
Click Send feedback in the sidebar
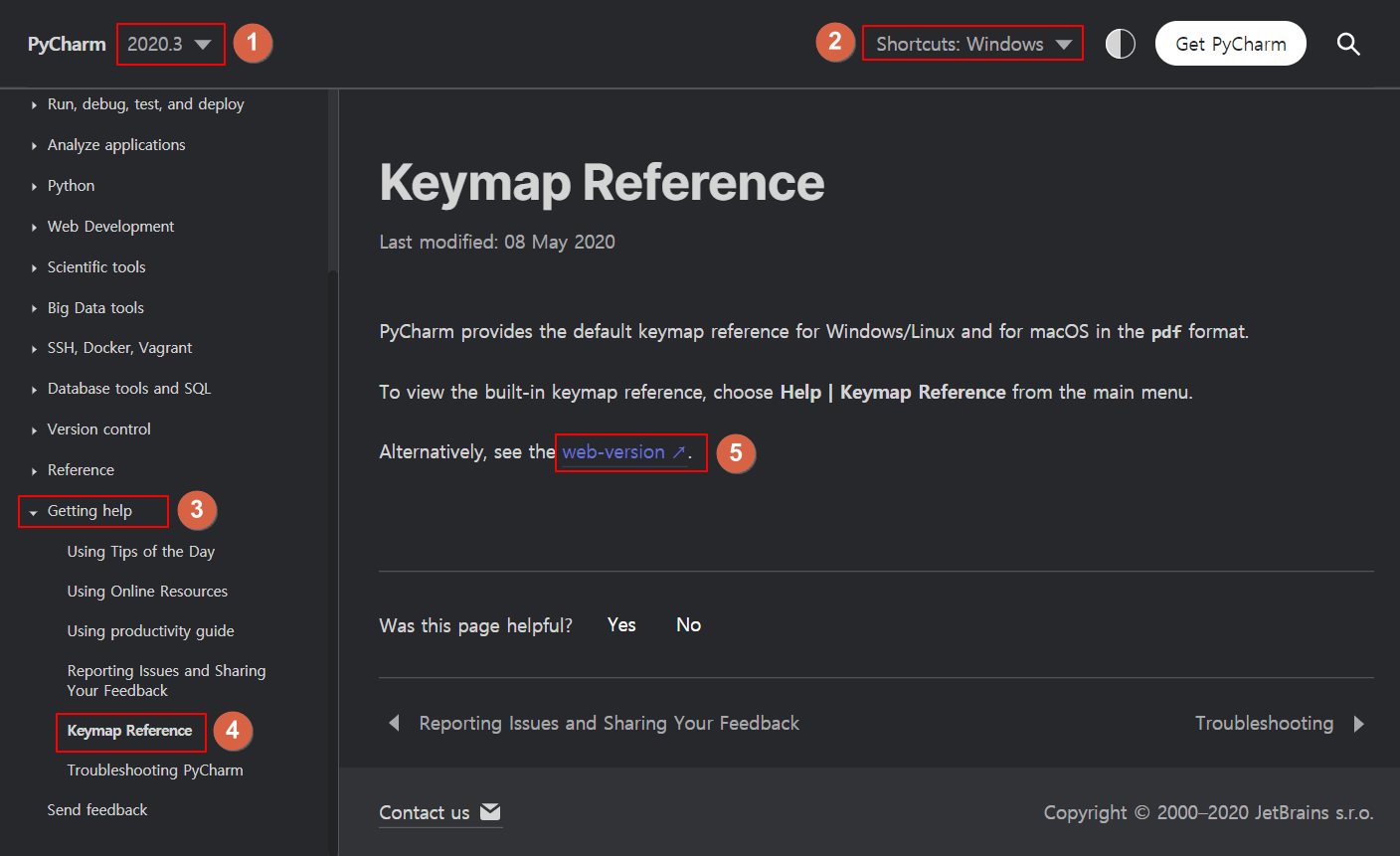(97, 810)
